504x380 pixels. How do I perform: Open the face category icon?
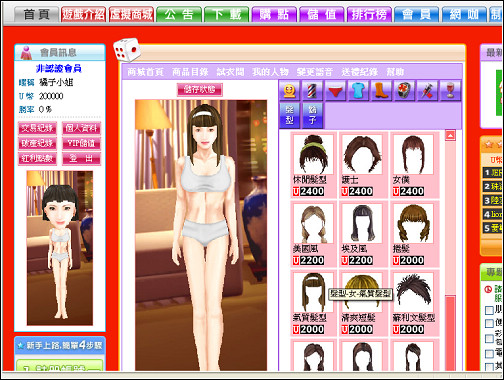[289, 90]
